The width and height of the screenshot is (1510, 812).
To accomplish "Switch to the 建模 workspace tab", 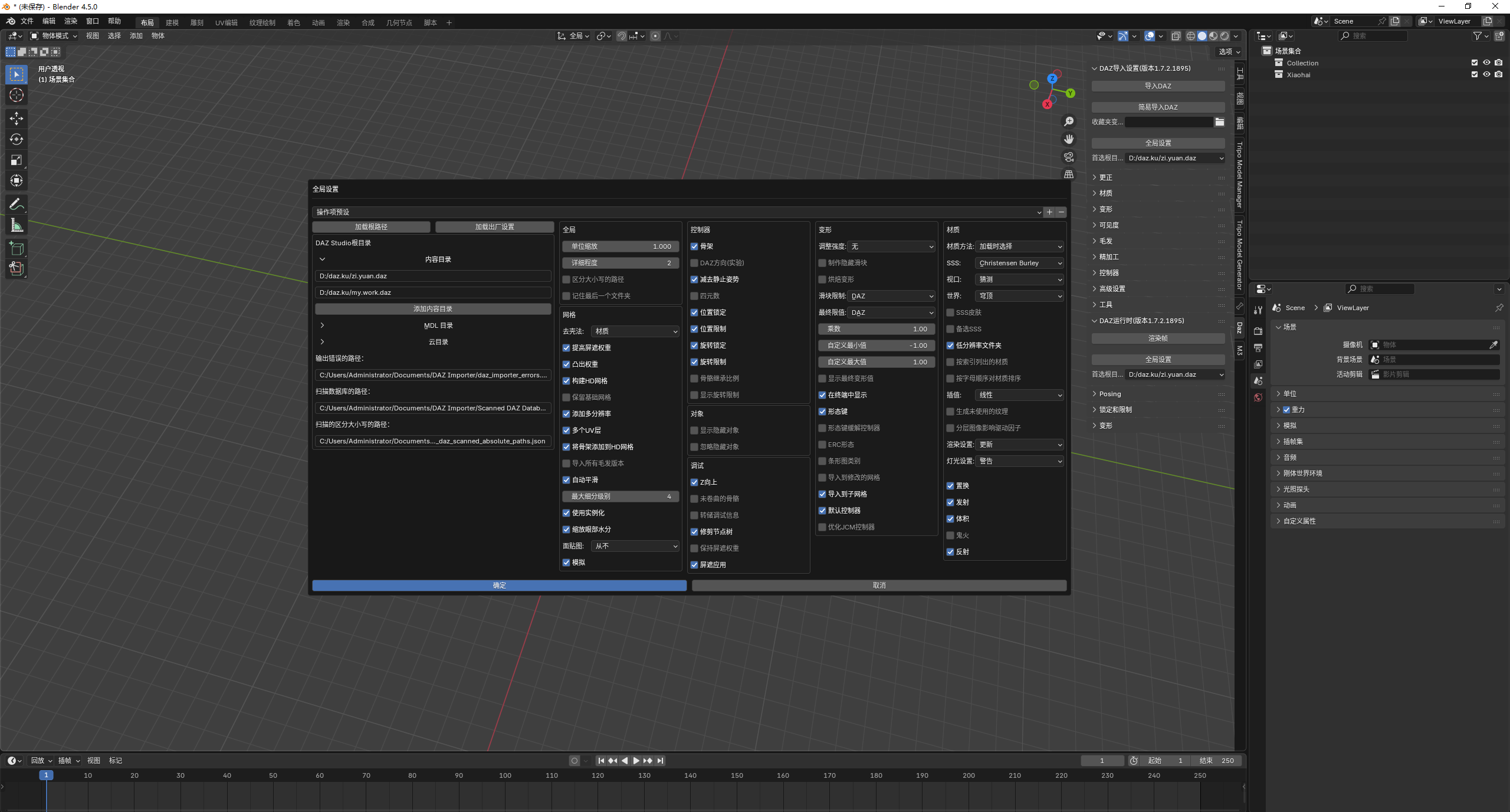I will pos(172,22).
